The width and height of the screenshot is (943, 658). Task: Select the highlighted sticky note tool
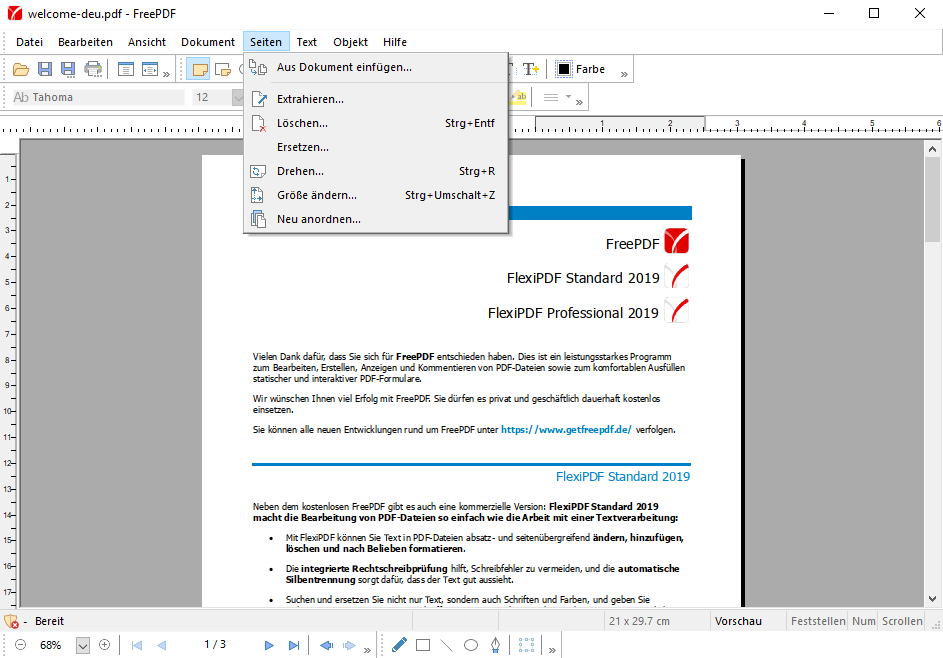tap(198, 69)
